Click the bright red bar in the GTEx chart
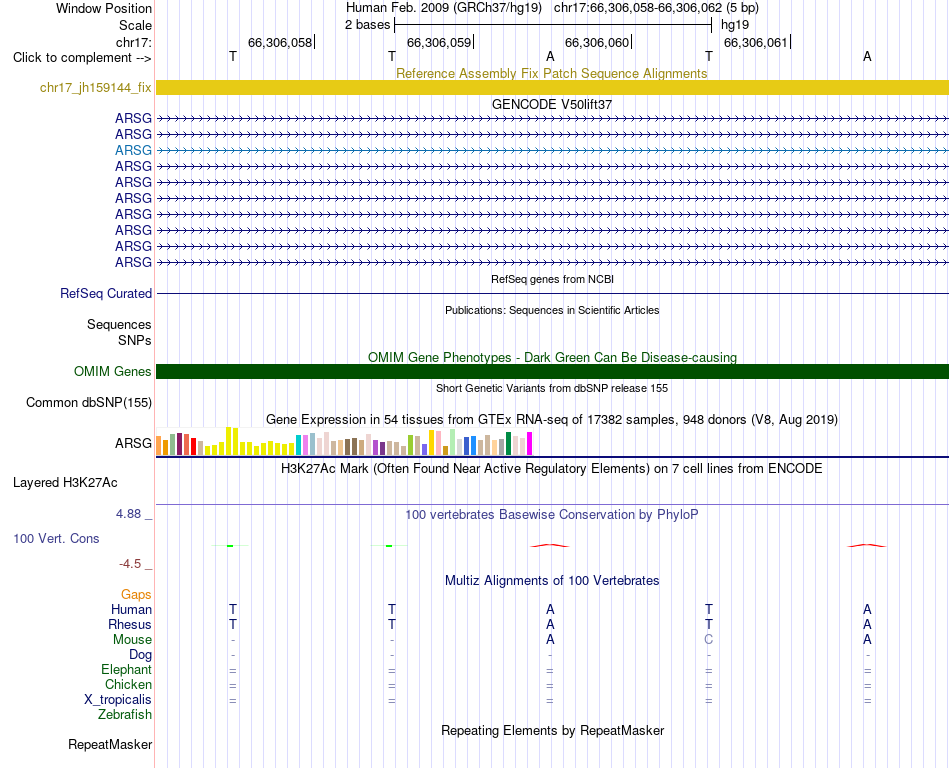The image size is (950, 768). click(x=193, y=446)
